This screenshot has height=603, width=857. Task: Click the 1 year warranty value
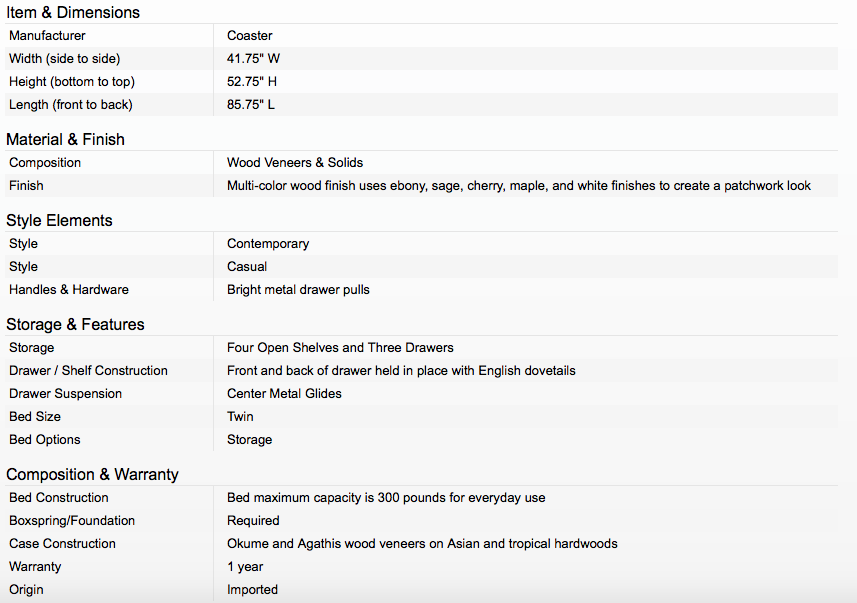coord(245,567)
